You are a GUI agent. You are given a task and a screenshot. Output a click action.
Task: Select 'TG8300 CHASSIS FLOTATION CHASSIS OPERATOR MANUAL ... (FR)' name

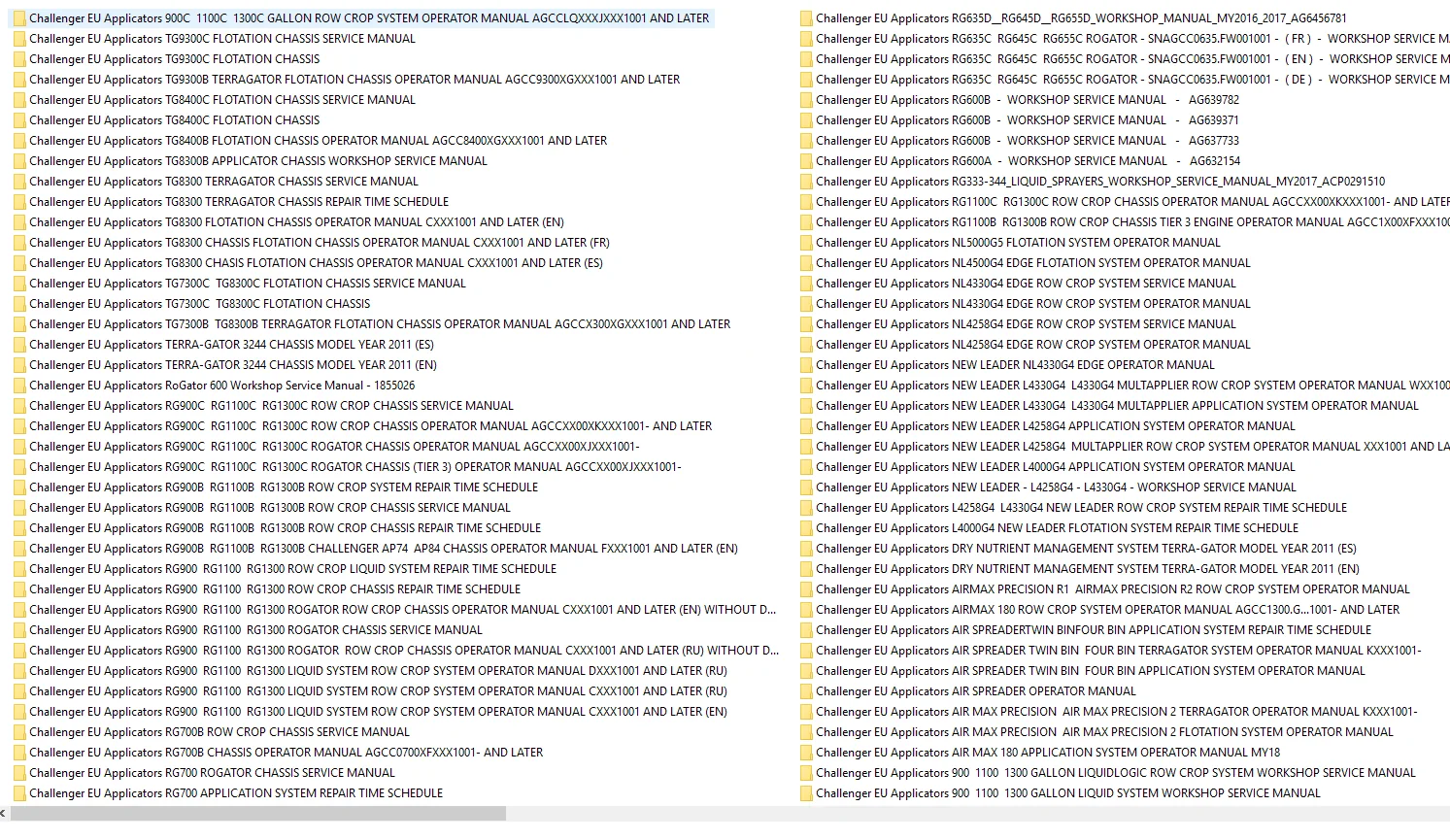(320, 243)
